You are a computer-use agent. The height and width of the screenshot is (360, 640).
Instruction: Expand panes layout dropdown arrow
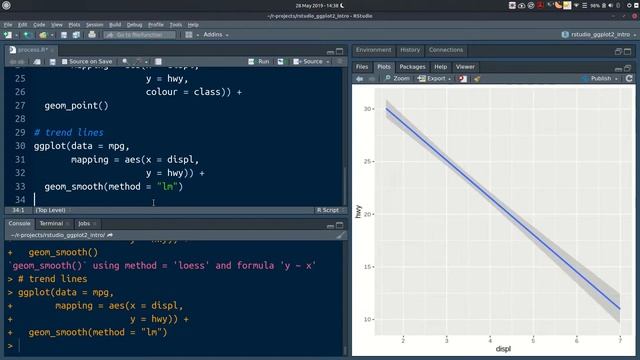coord(198,36)
